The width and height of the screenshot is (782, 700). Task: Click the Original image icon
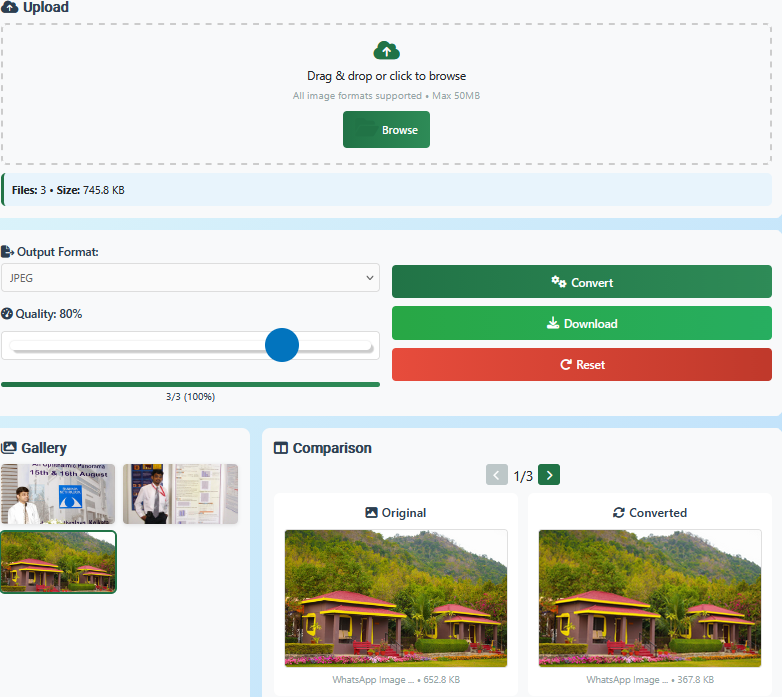click(371, 513)
